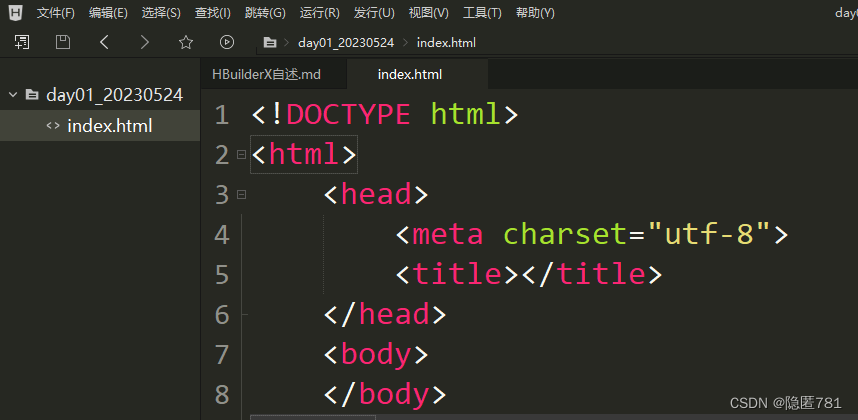Click line number 4 in gutter
858x420 pixels.
(x=222, y=235)
